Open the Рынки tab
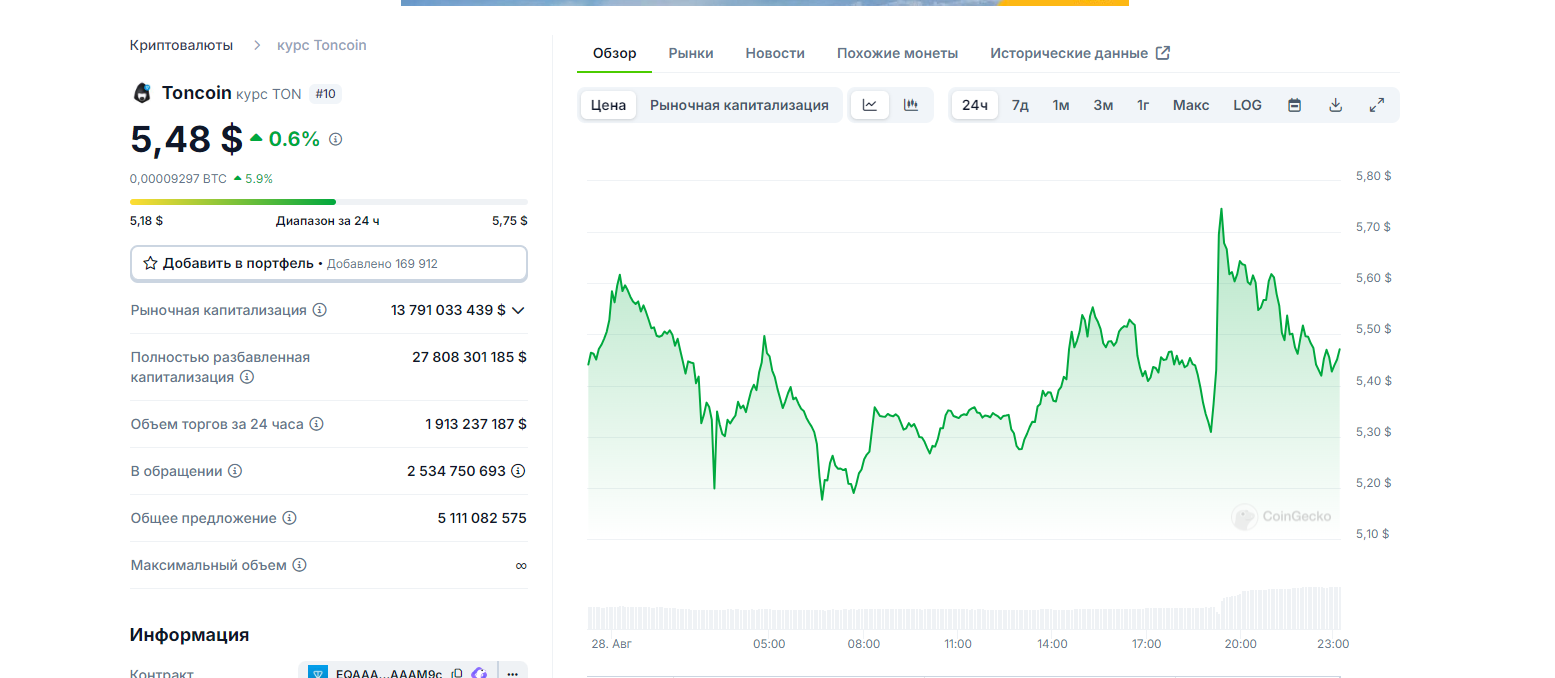1555x678 pixels. click(x=691, y=53)
